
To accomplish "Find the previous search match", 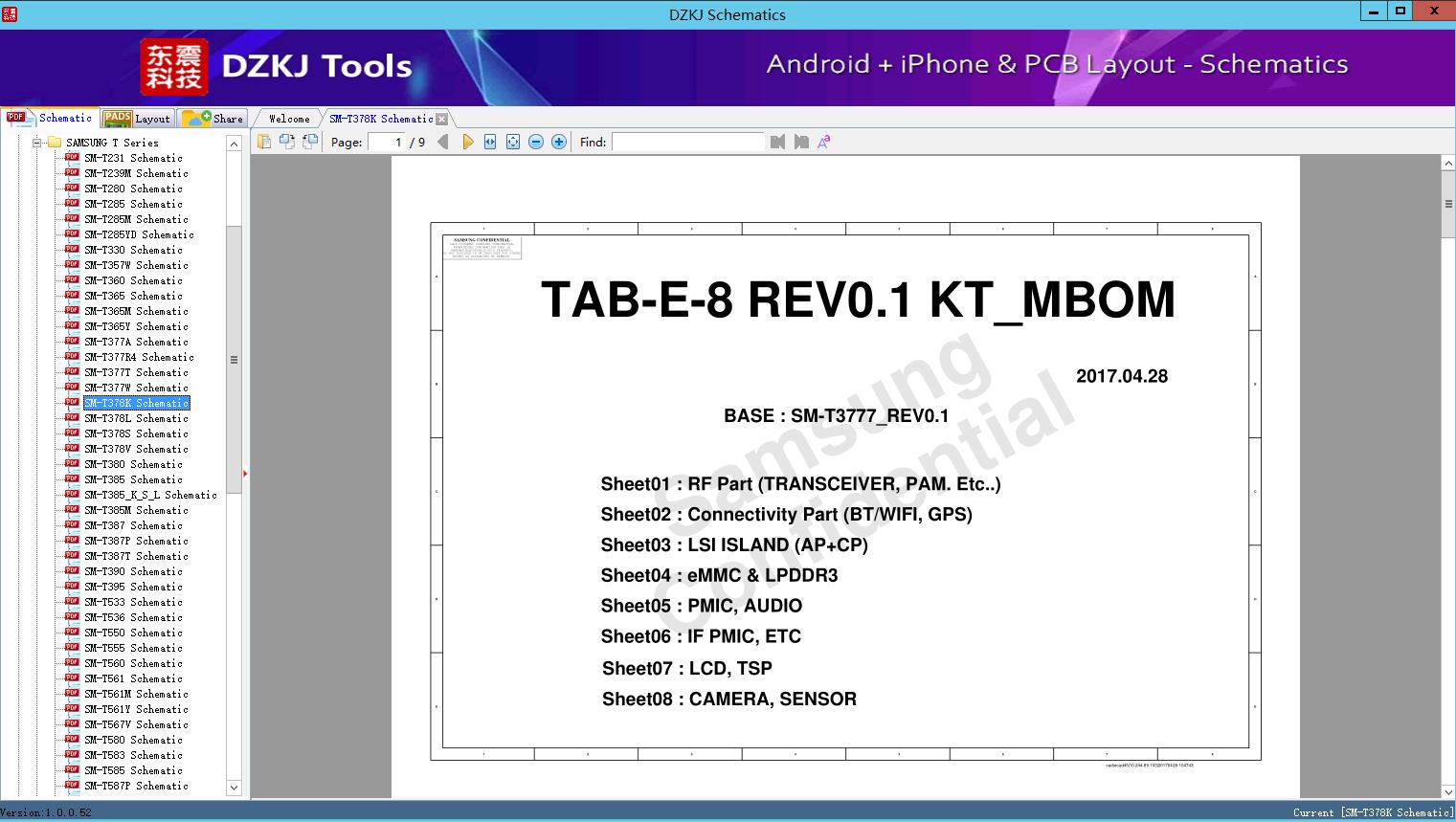I will click(777, 142).
